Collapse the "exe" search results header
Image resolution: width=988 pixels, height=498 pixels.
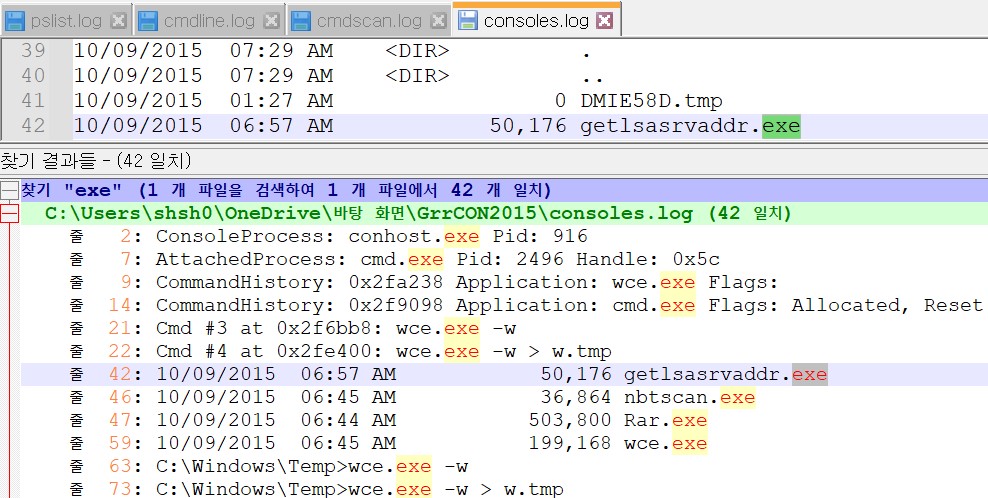tap(9, 190)
